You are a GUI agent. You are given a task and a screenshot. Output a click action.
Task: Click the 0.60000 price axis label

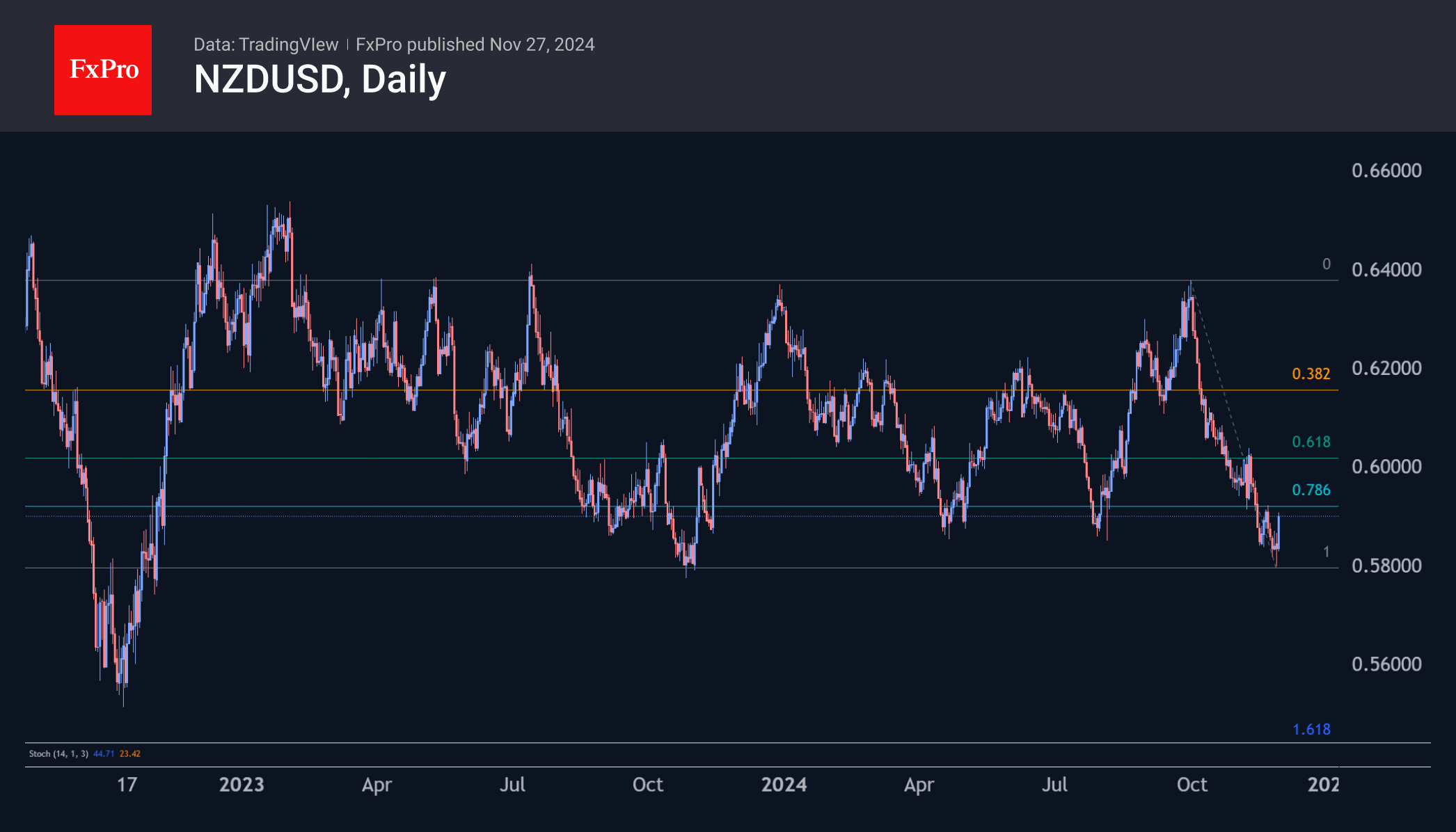coord(1386,467)
